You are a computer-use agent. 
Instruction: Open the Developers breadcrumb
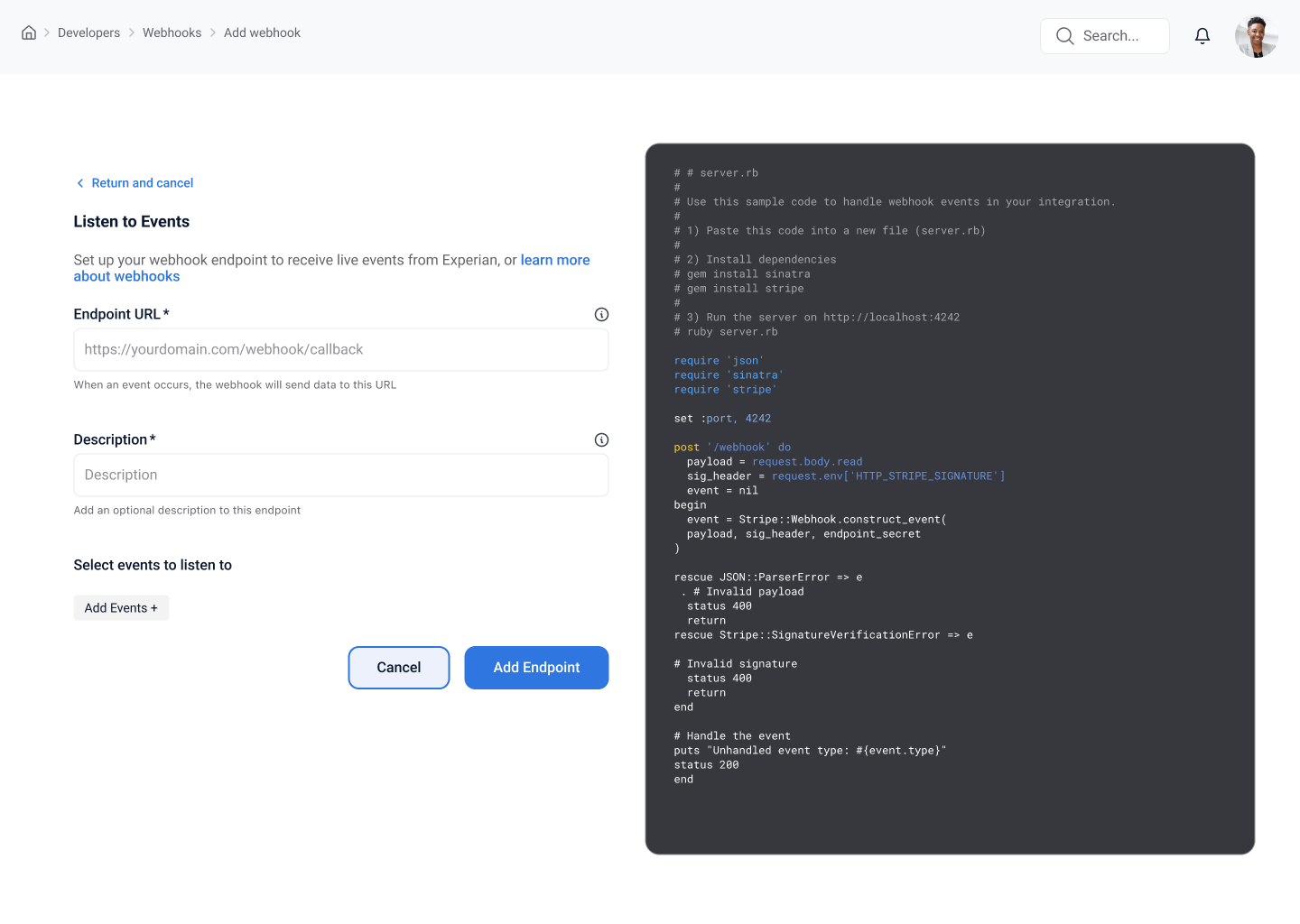click(88, 32)
